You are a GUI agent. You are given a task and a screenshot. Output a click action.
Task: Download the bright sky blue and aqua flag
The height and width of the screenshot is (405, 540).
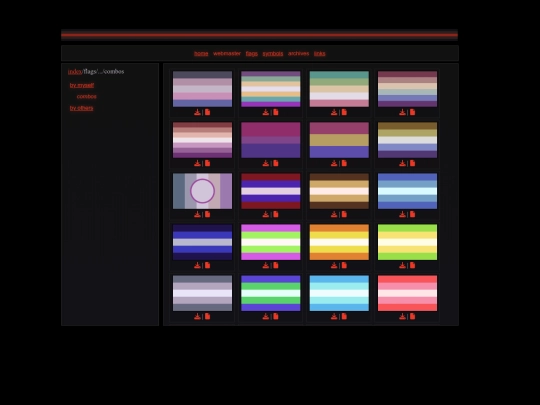[x=334, y=316]
